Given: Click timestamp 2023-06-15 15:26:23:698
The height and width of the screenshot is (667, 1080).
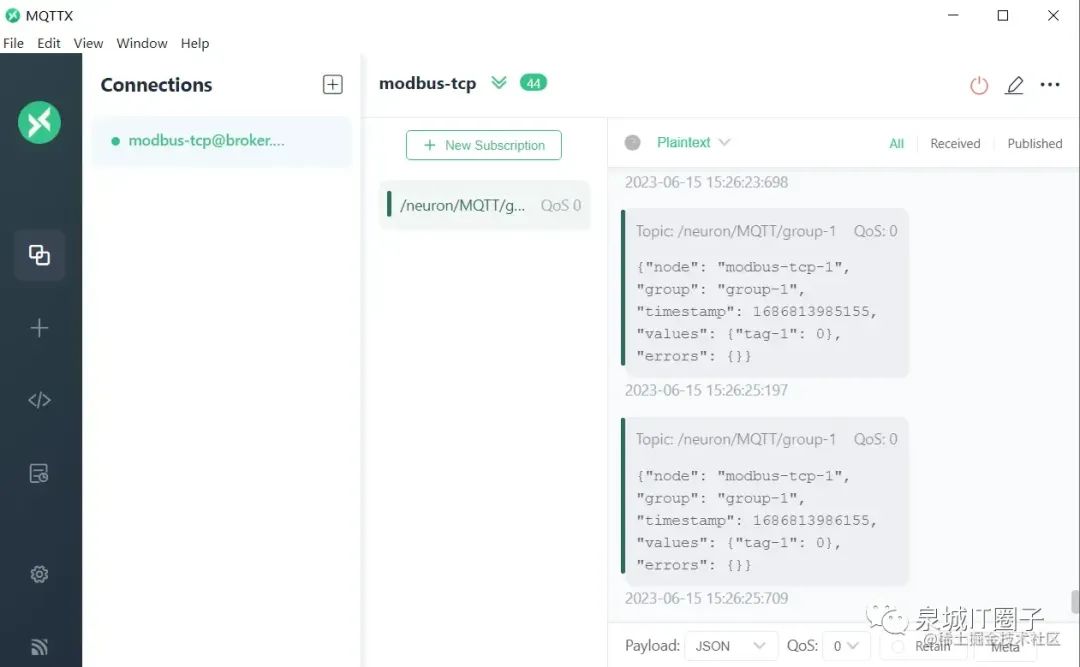Looking at the screenshot, I should [706, 182].
